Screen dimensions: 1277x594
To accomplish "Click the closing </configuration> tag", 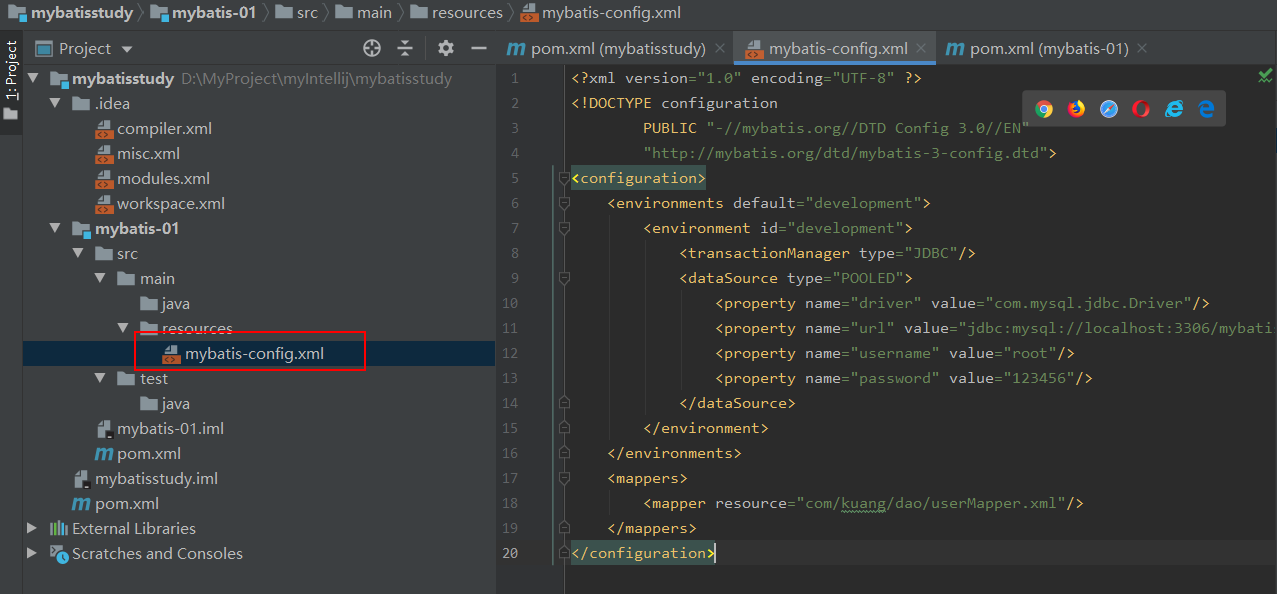I will [643, 553].
